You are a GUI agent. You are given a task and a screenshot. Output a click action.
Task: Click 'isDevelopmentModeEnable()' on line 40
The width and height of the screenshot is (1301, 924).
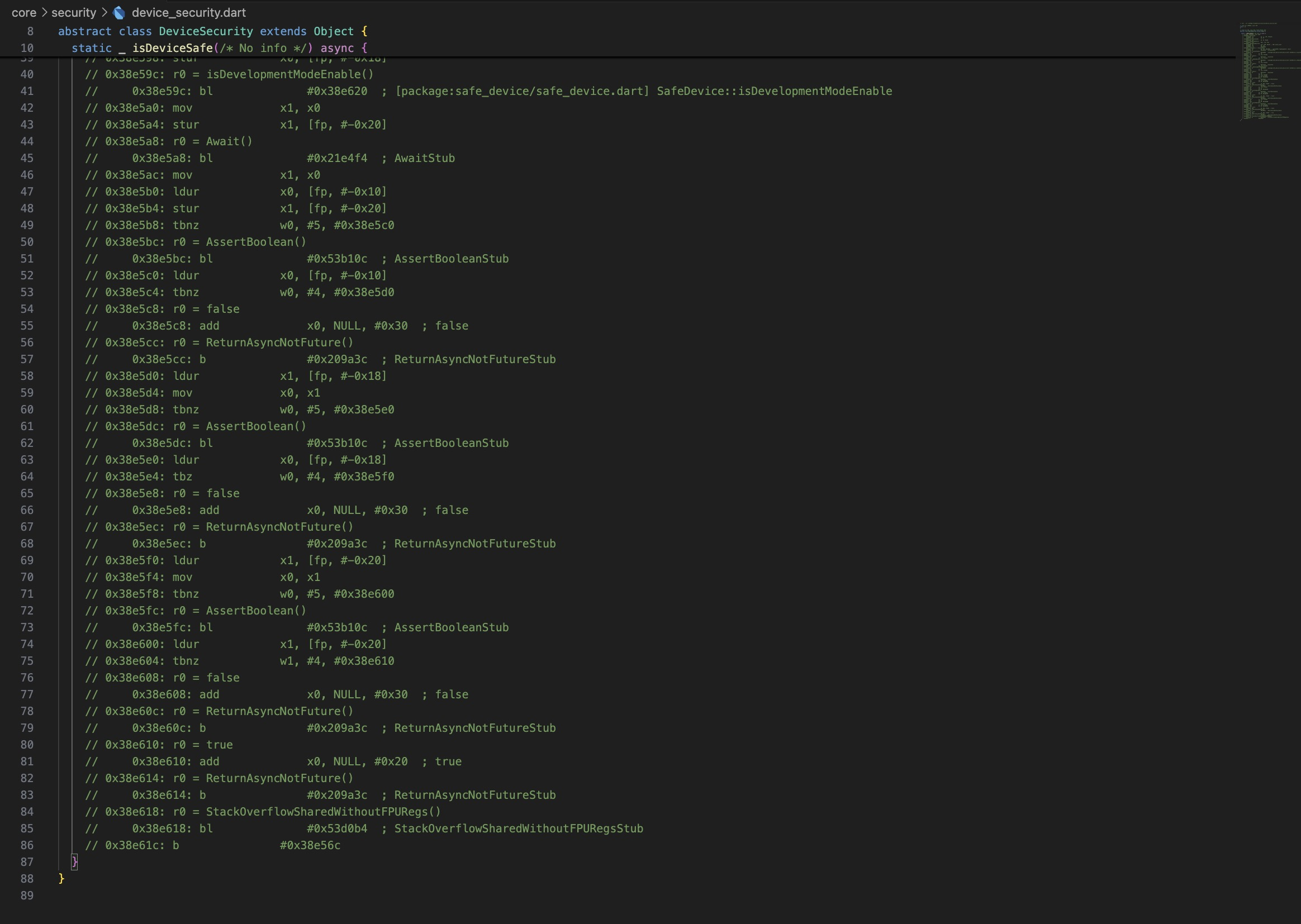[289, 74]
